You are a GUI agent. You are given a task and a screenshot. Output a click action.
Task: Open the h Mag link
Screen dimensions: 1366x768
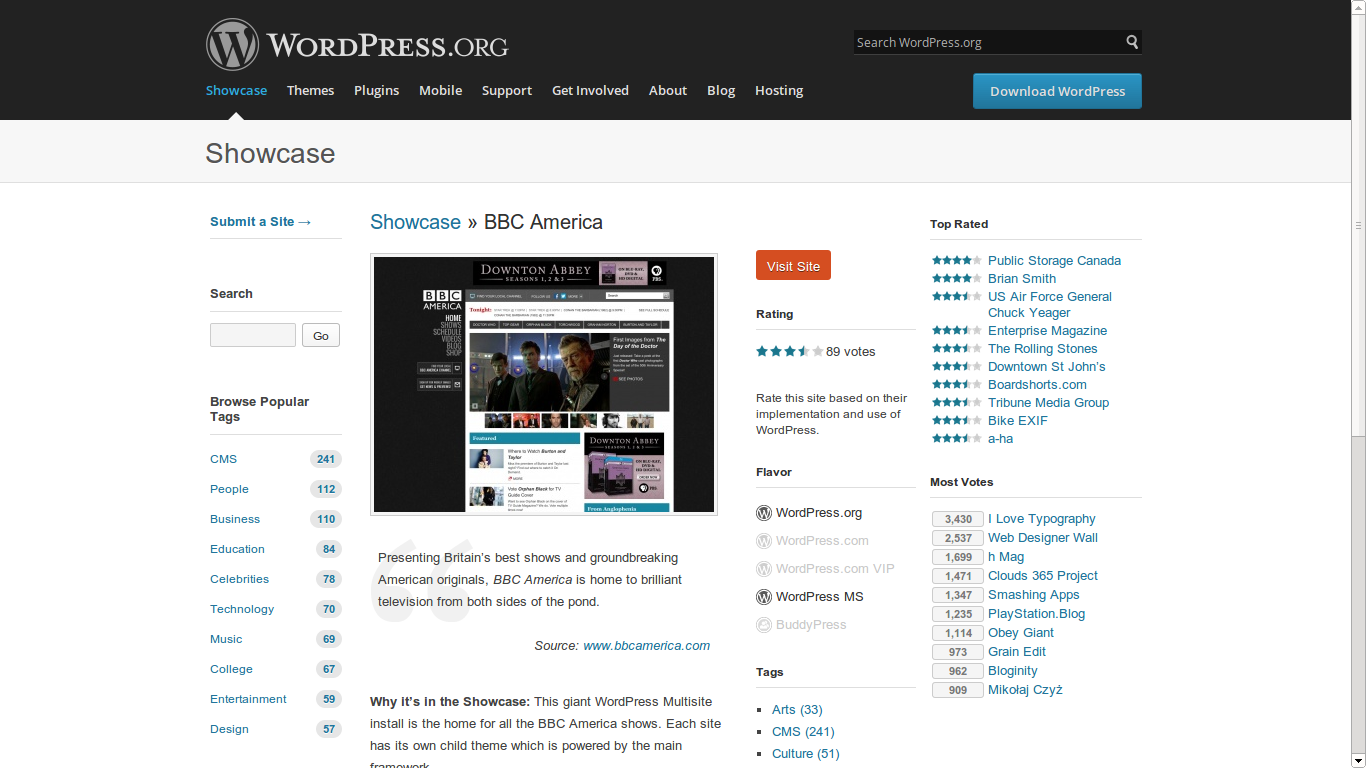[x=1006, y=556]
